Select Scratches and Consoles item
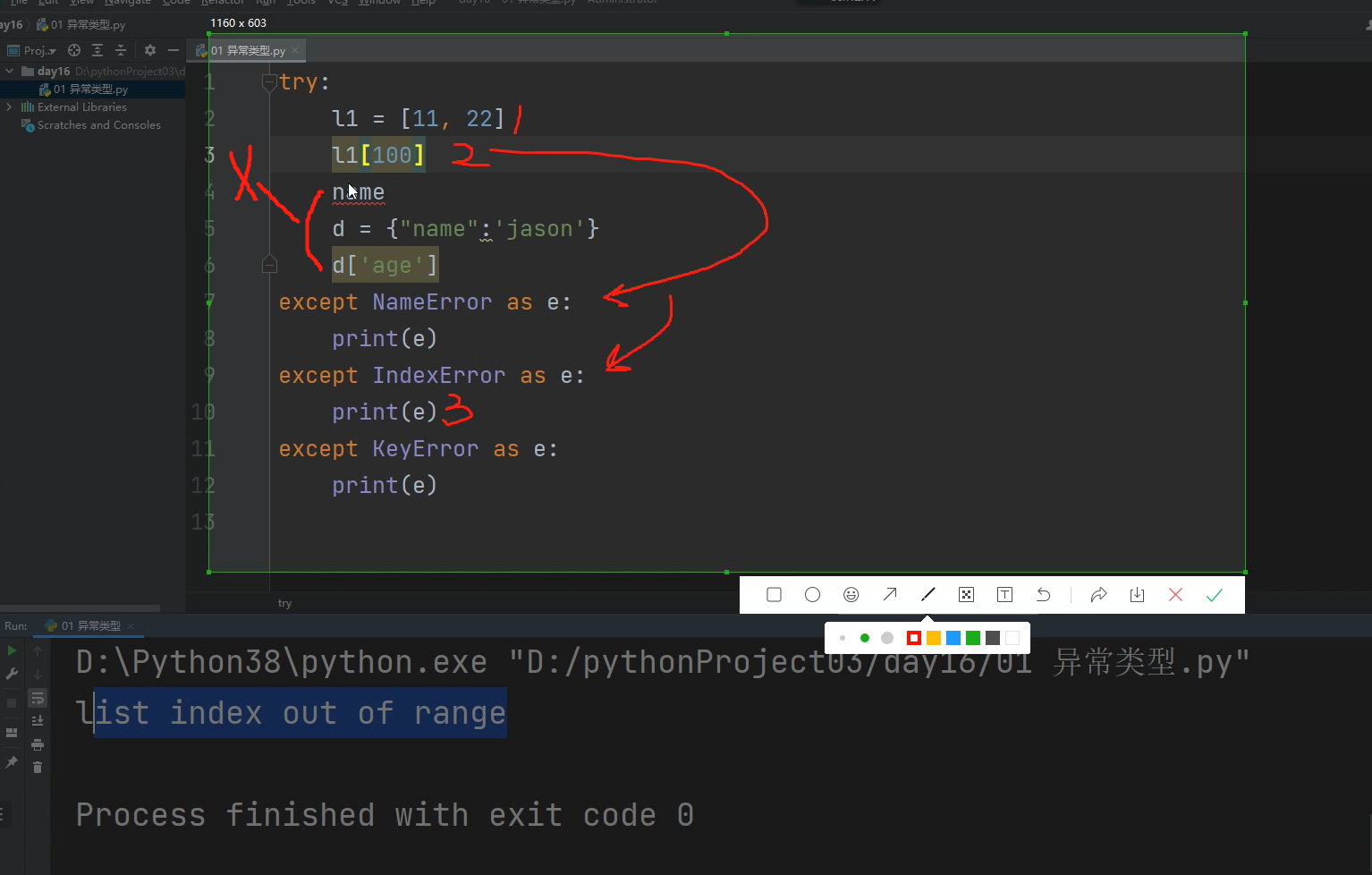Viewport: 1372px width, 875px height. coord(99,125)
